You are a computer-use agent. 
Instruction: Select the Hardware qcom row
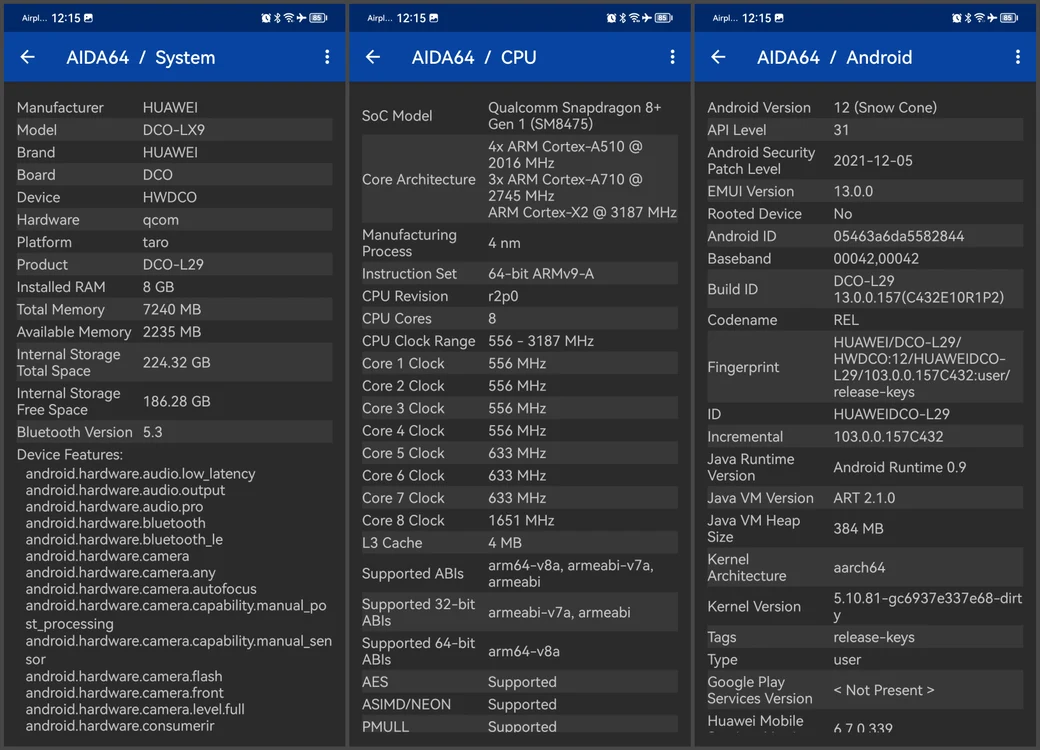tap(174, 220)
